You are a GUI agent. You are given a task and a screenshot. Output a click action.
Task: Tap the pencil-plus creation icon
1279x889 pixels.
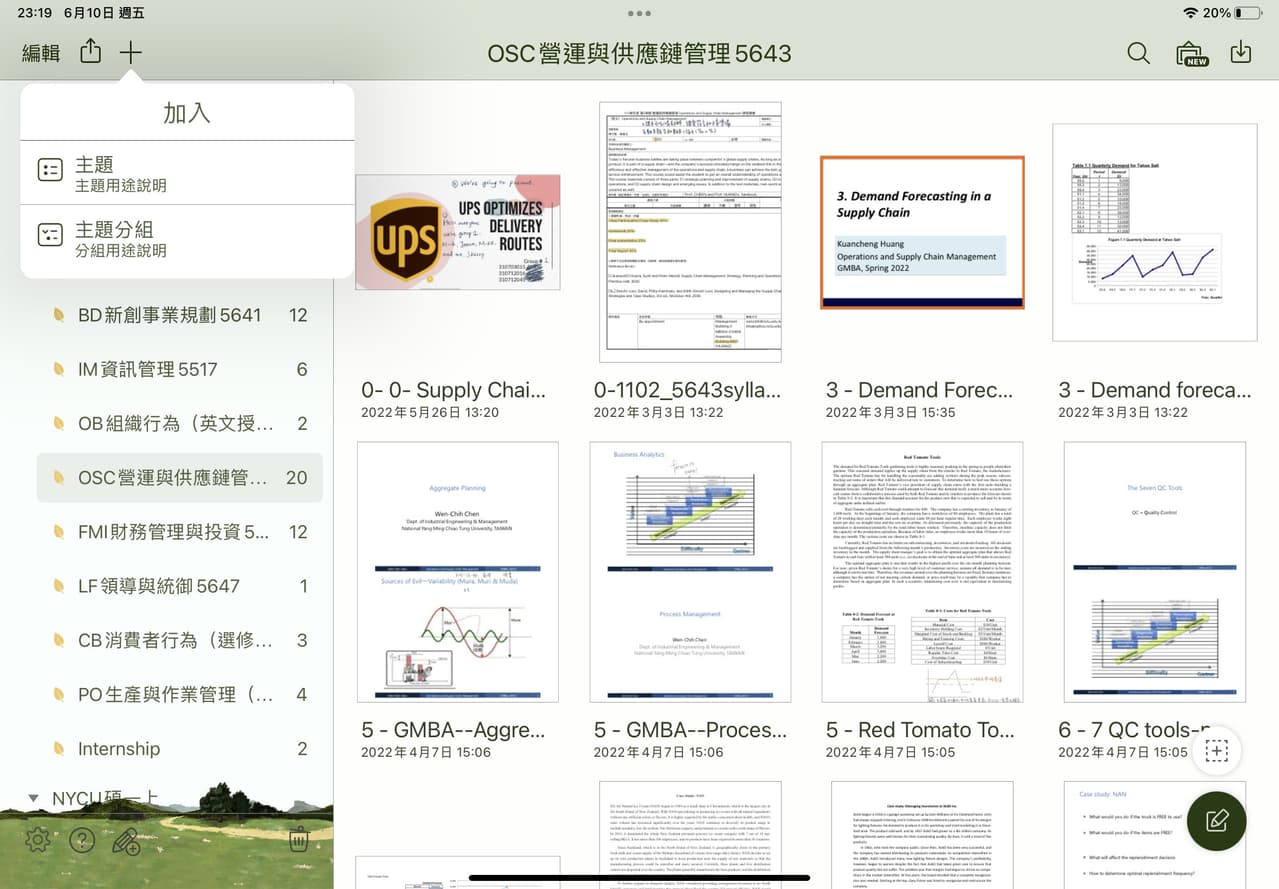point(126,841)
